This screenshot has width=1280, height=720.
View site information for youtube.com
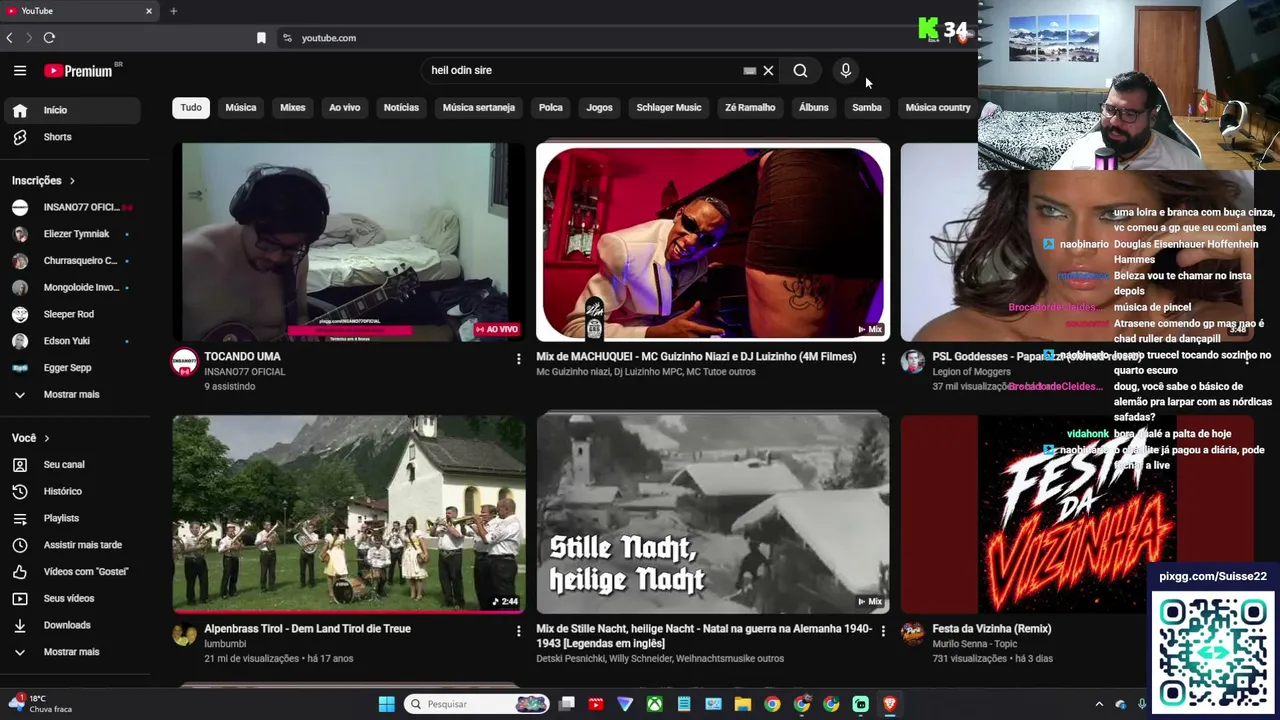[x=287, y=38]
